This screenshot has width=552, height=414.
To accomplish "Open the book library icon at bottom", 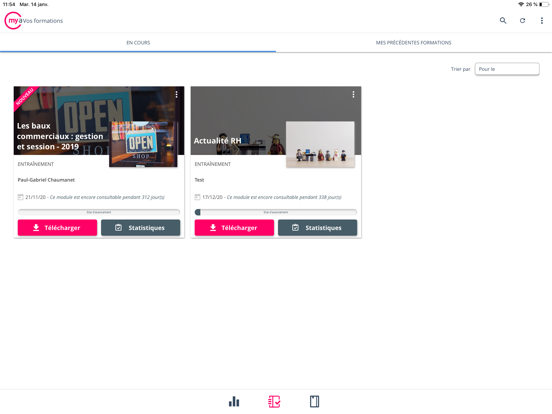I will point(314,401).
